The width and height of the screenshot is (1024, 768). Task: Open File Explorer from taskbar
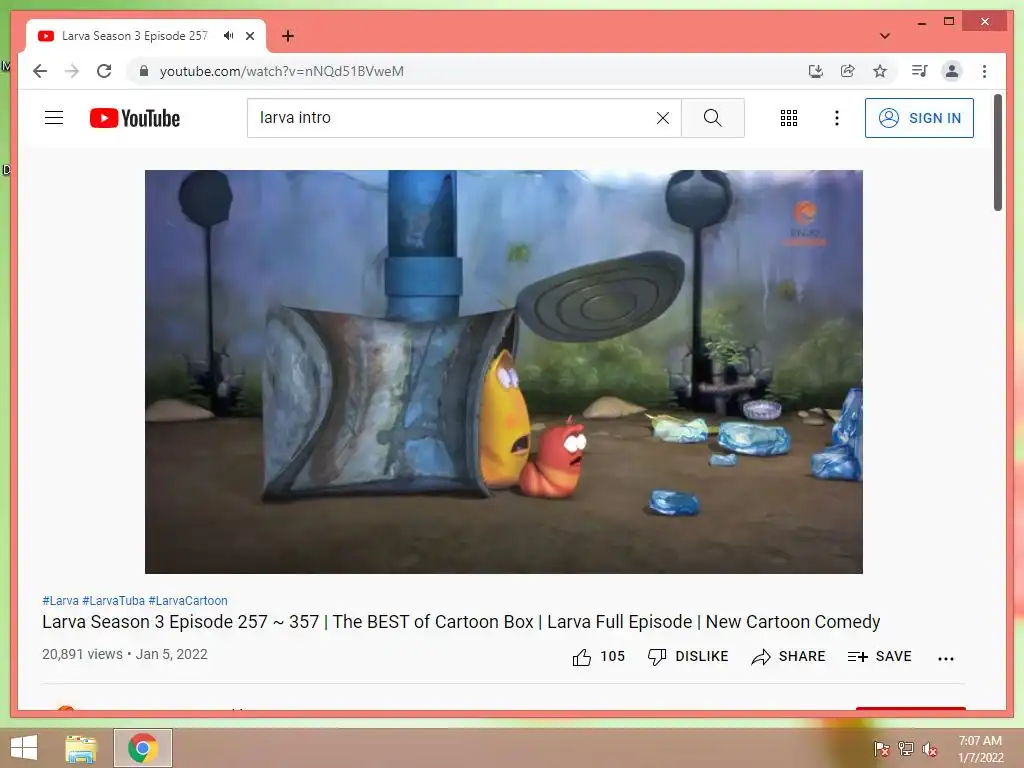coord(81,748)
